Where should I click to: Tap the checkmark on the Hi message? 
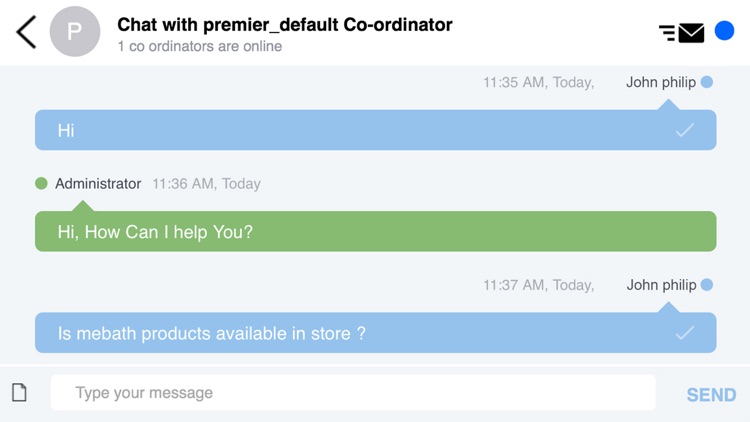coord(685,130)
